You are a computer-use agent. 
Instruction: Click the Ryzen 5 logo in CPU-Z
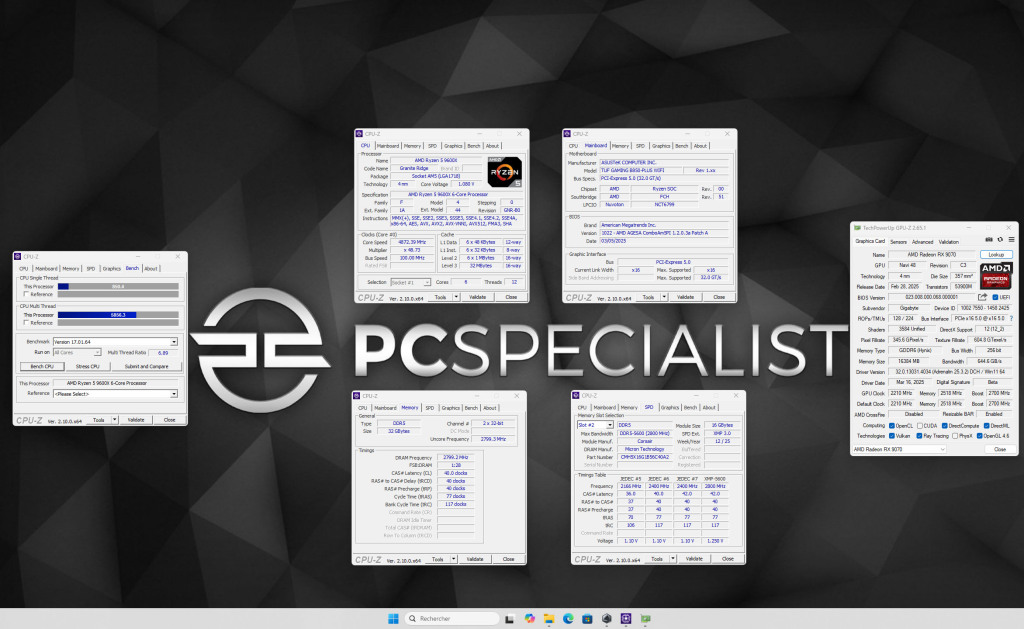point(505,172)
